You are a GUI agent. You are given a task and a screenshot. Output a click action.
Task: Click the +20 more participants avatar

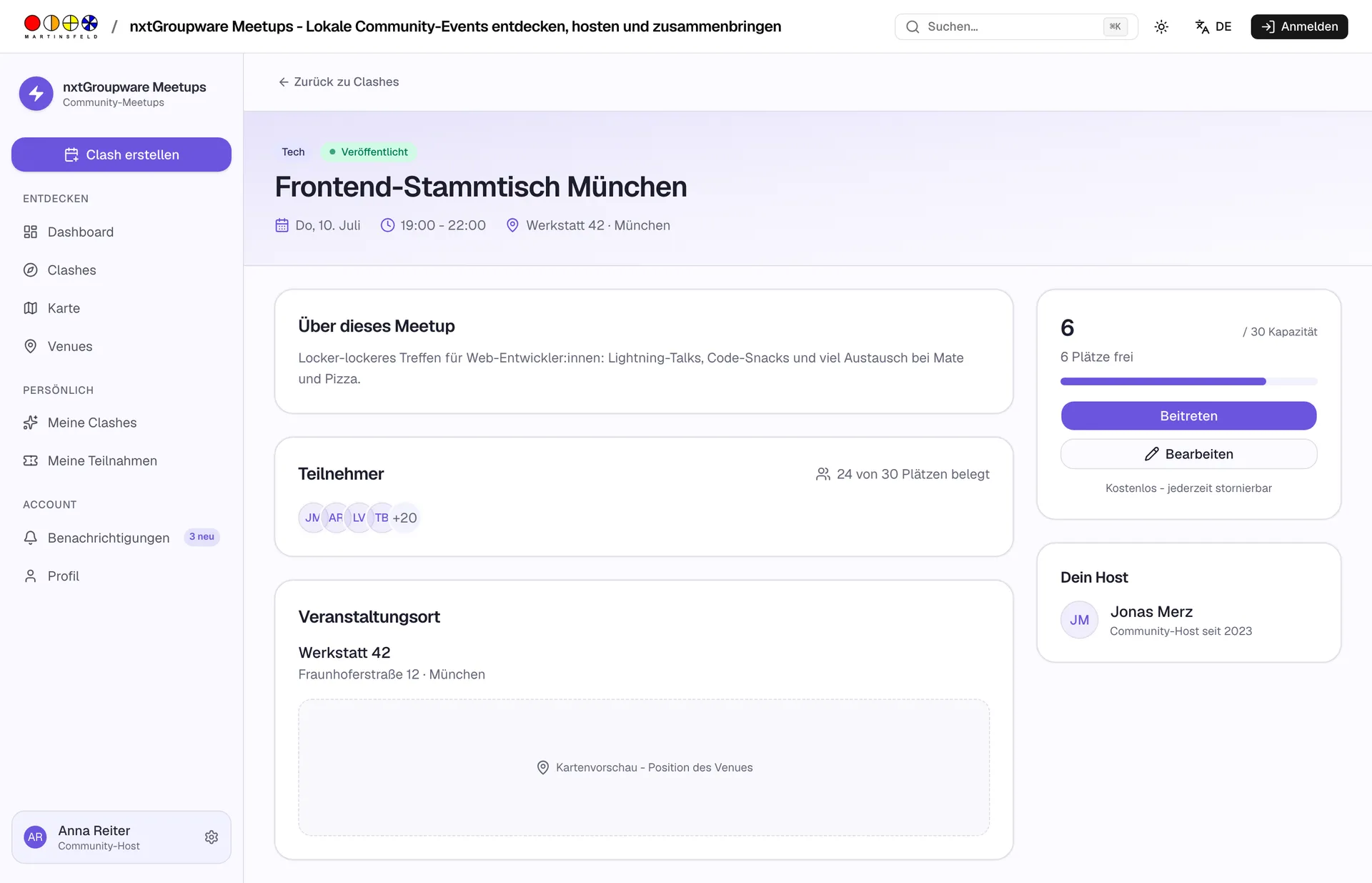pyautogui.click(x=404, y=518)
